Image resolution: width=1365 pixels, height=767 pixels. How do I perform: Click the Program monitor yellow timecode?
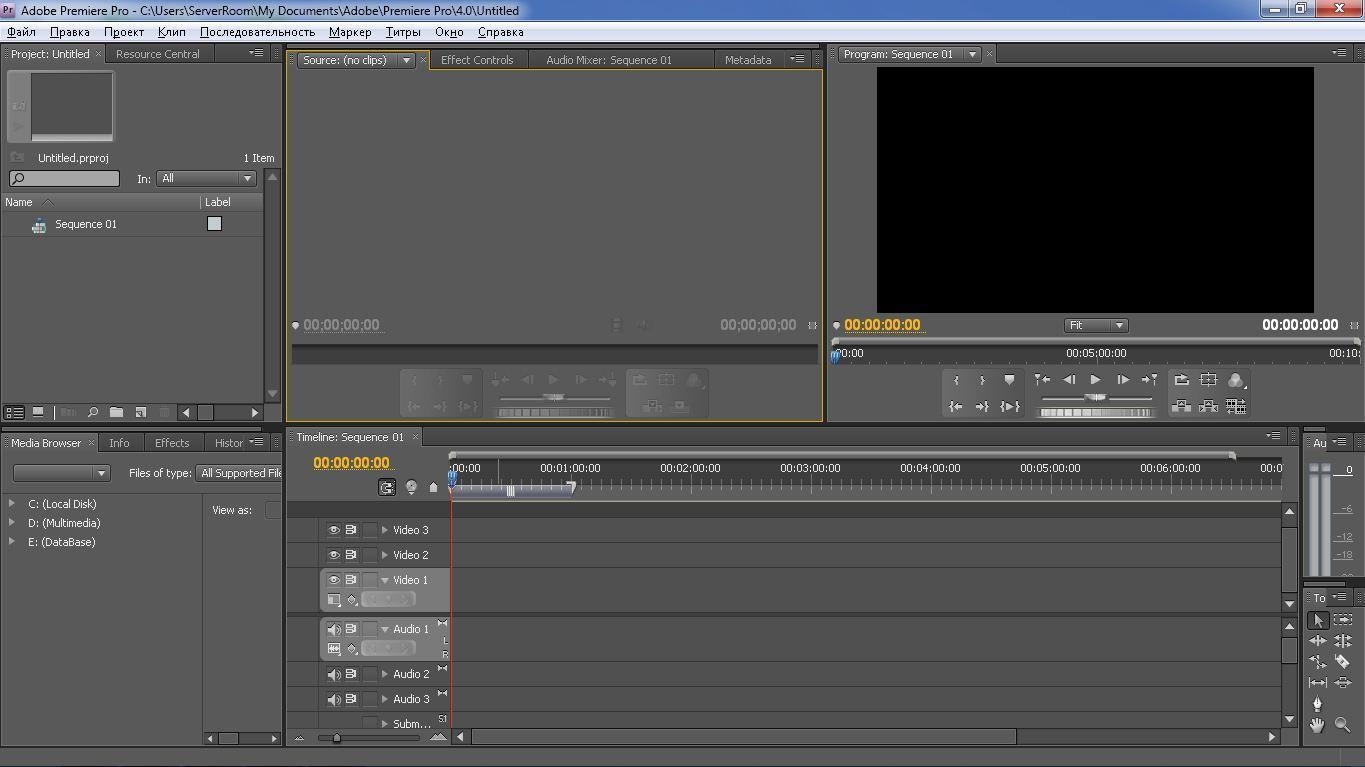coord(882,325)
